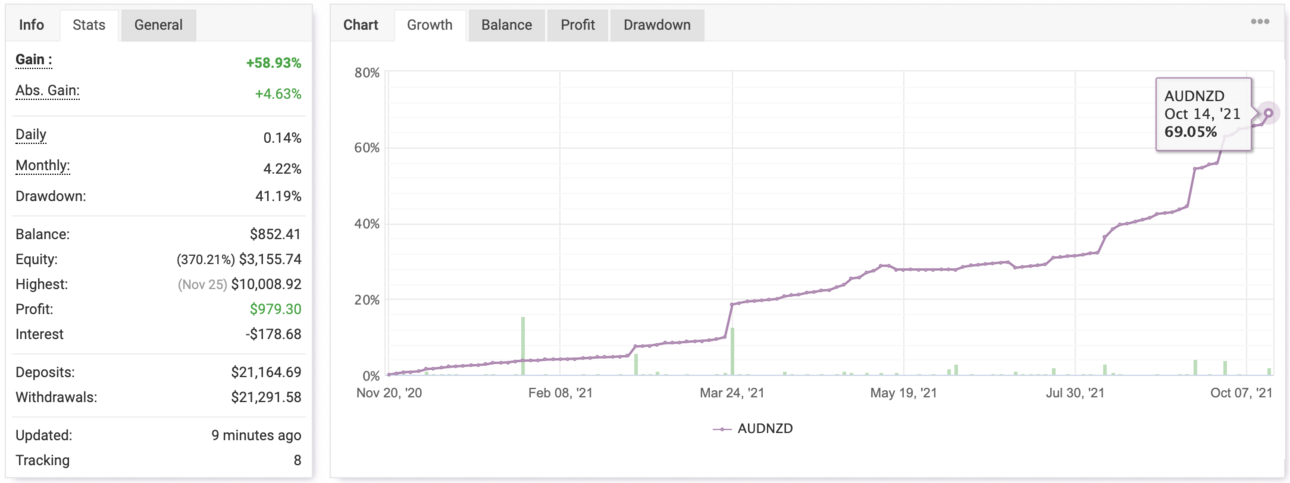
Task: Select the Stats tab
Action: coord(89,25)
